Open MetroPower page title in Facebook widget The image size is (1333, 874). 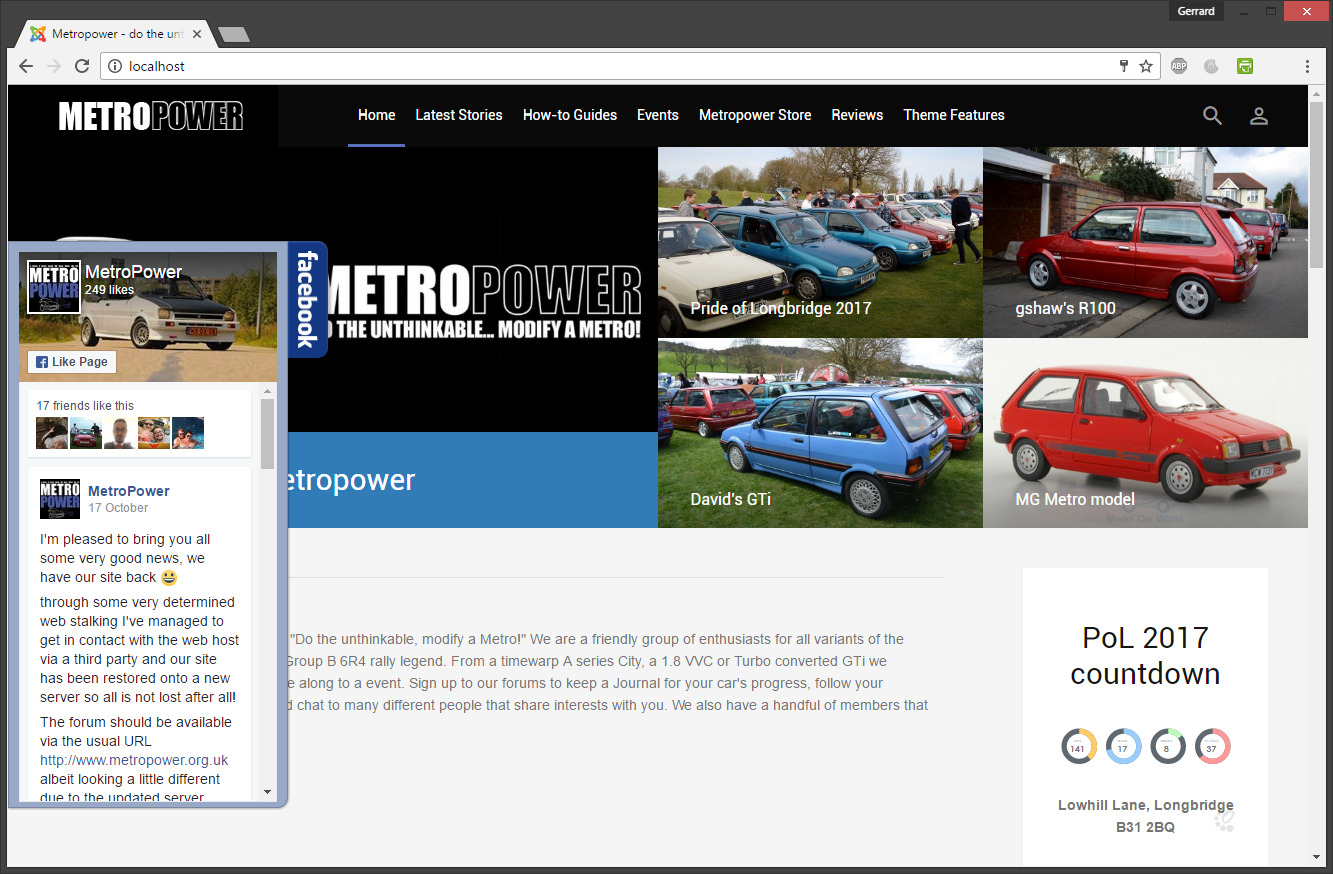pyautogui.click(x=134, y=271)
